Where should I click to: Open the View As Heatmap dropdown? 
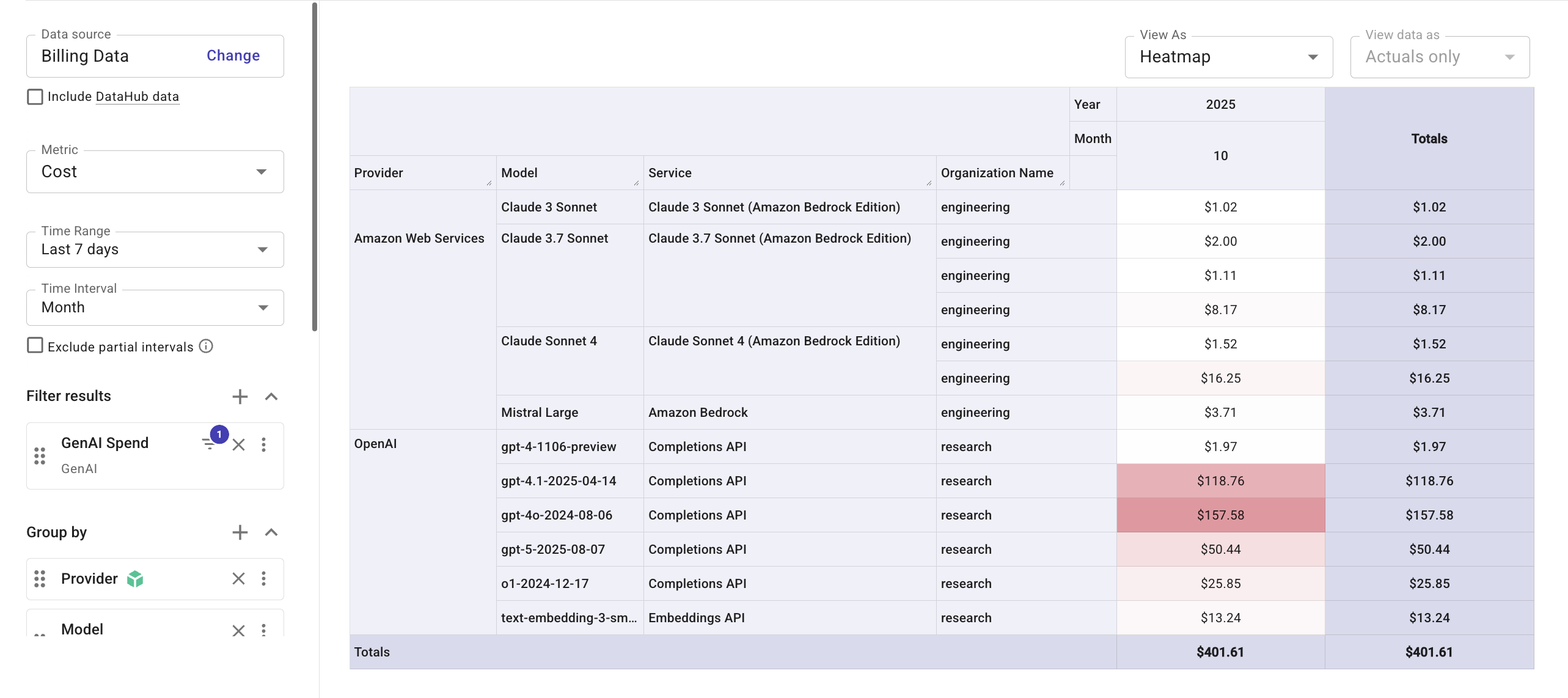1228,57
